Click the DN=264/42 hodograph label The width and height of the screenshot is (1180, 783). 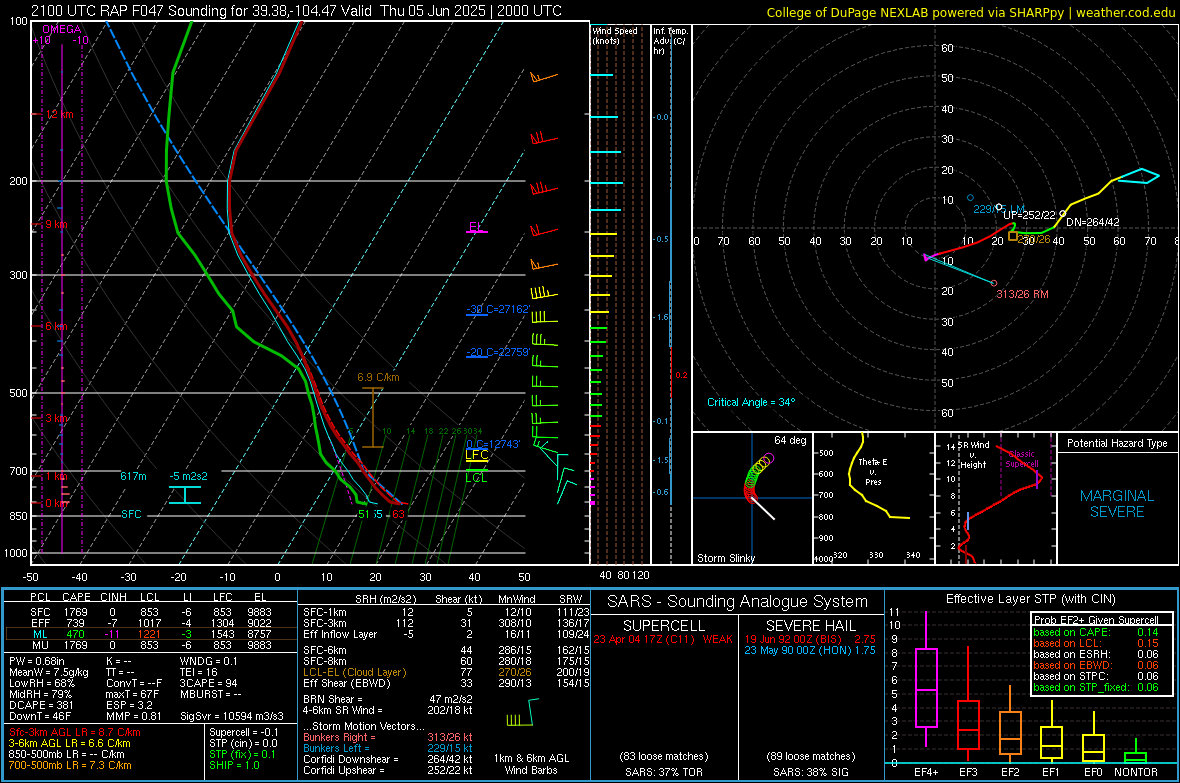(1093, 222)
